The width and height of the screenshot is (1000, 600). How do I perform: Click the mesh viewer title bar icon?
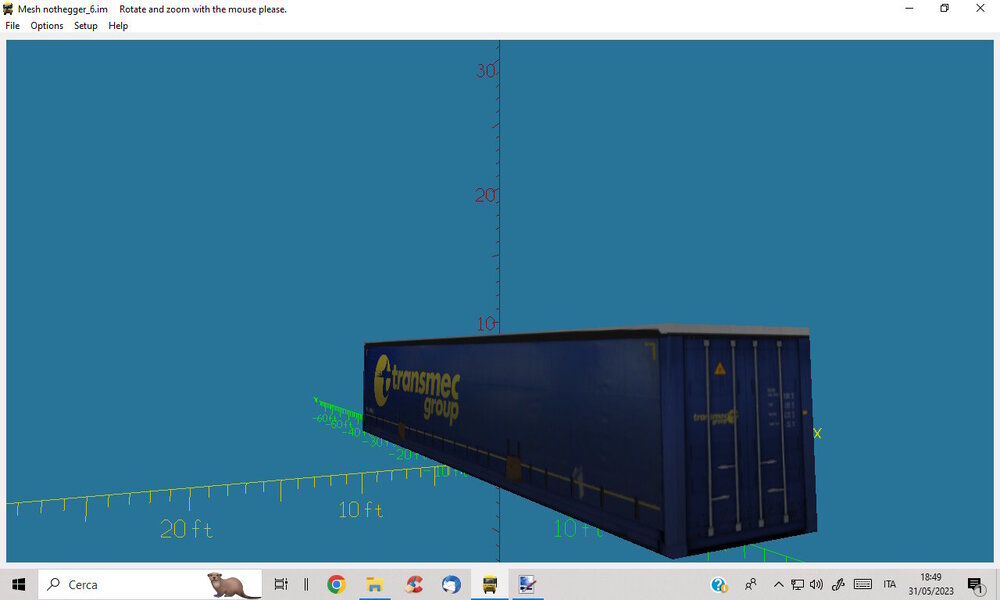tap(8, 9)
